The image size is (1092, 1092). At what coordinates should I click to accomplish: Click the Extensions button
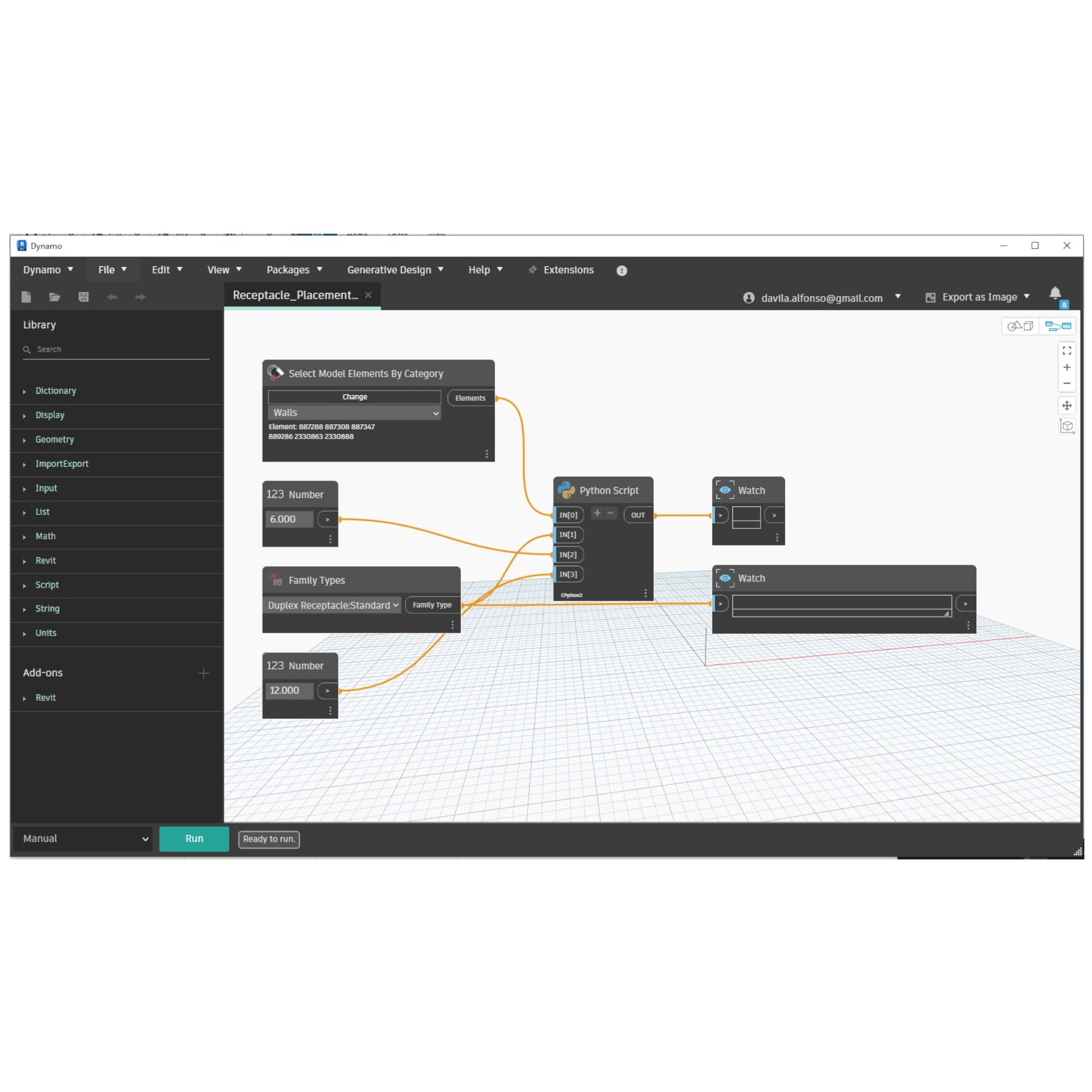(x=562, y=270)
